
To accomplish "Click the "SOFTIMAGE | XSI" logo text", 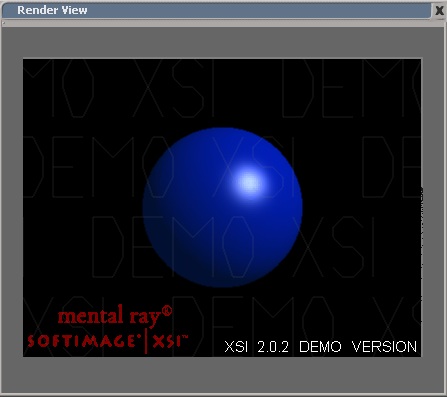I will point(108,341).
